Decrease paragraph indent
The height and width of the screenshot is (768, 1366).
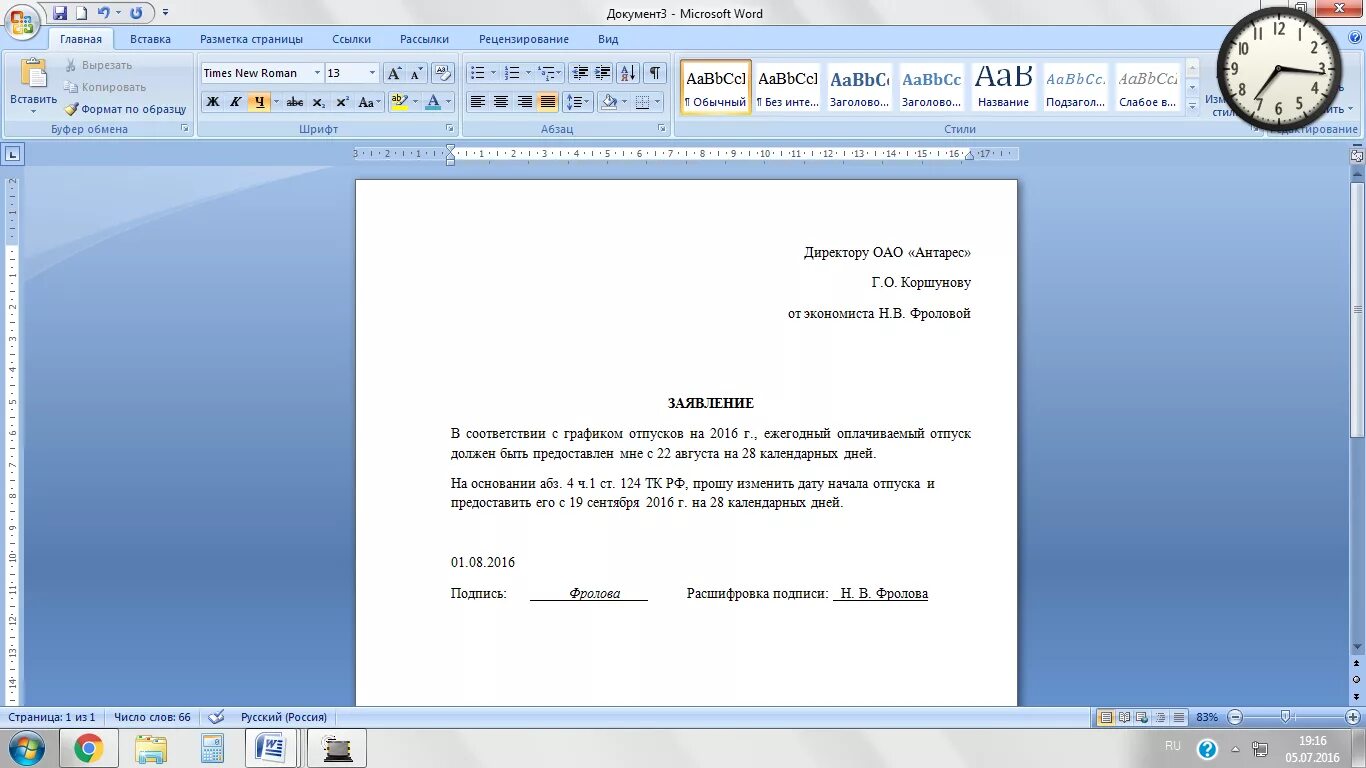pos(580,73)
